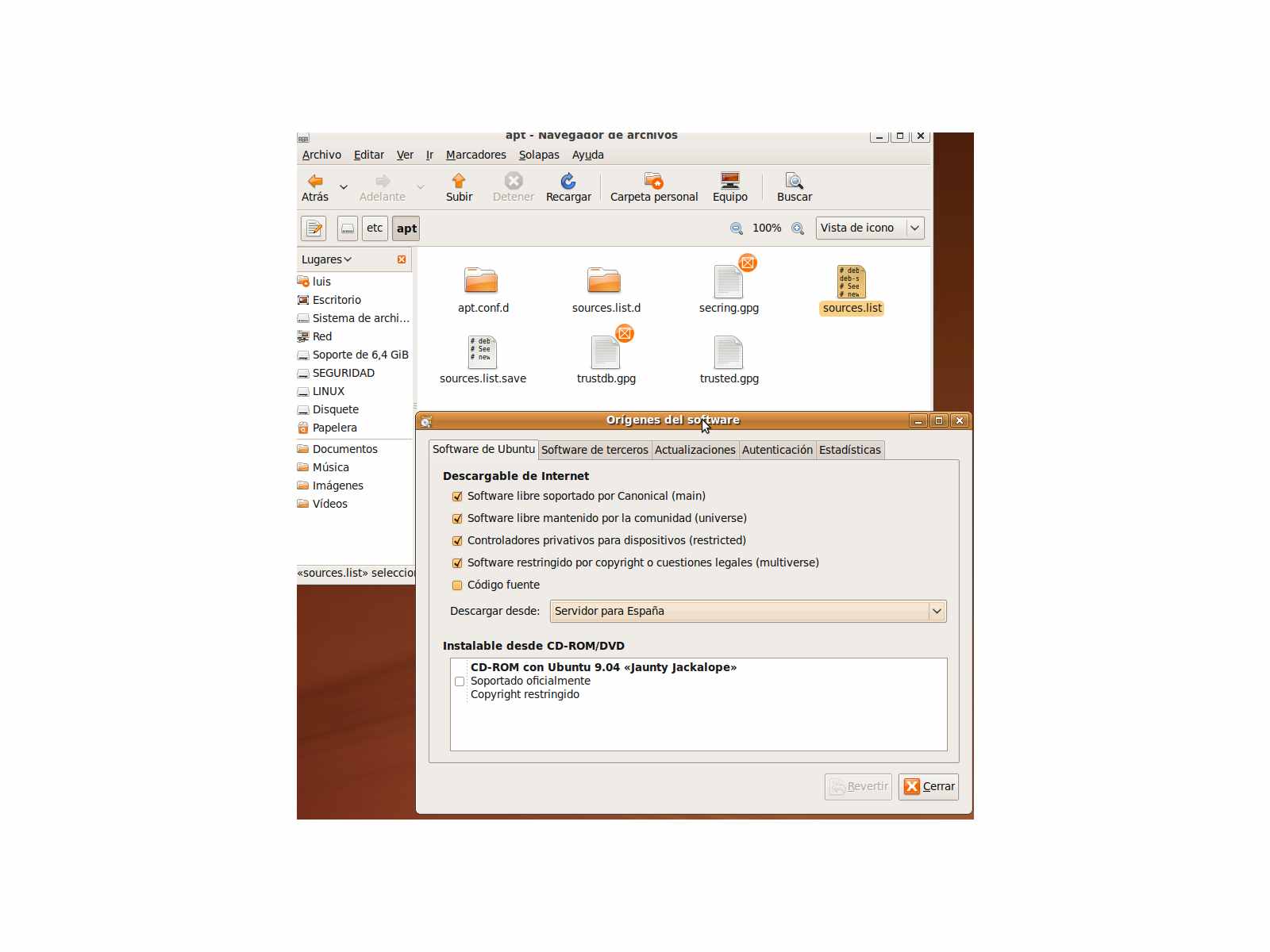1270x952 pixels.
Task: Enable CD-ROM con Ubuntu 9.04 checkbox
Action: tap(460, 681)
